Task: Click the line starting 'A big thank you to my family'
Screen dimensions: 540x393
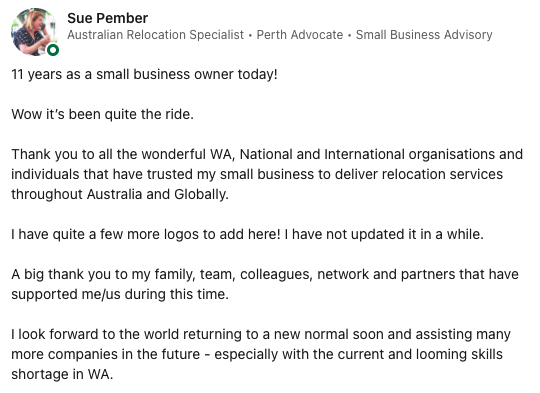Action: [265, 274]
